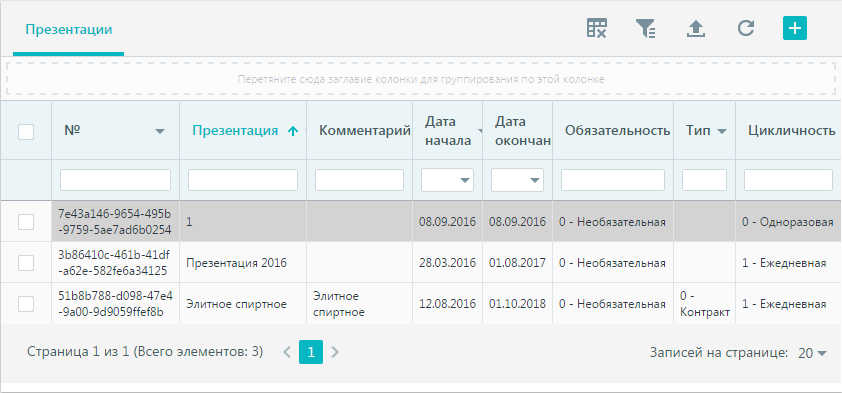
Task: Open the Дата начала filter date dropdown
Action: [465, 180]
